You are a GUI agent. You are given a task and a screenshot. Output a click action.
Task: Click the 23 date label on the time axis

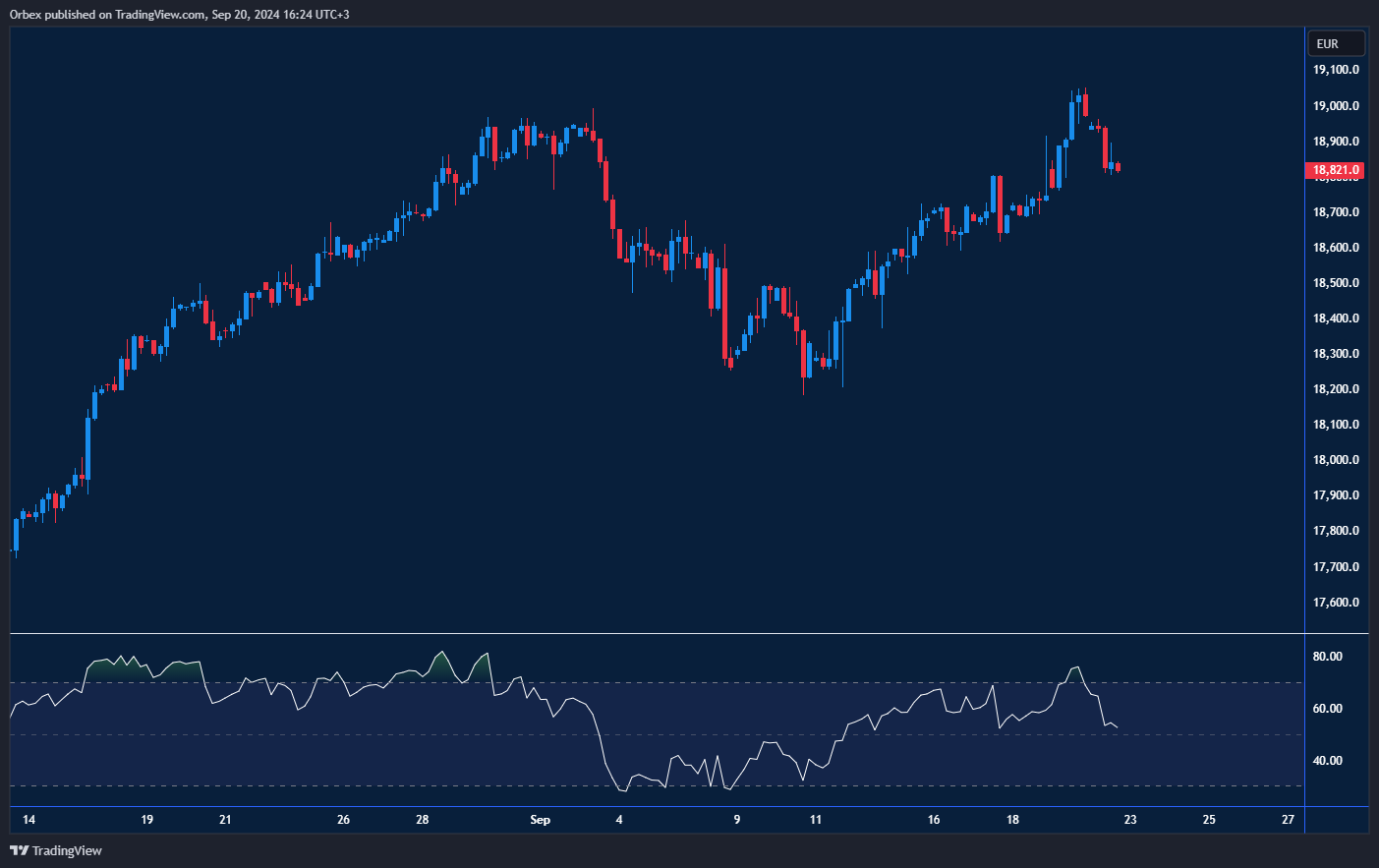pyautogui.click(x=1130, y=819)
